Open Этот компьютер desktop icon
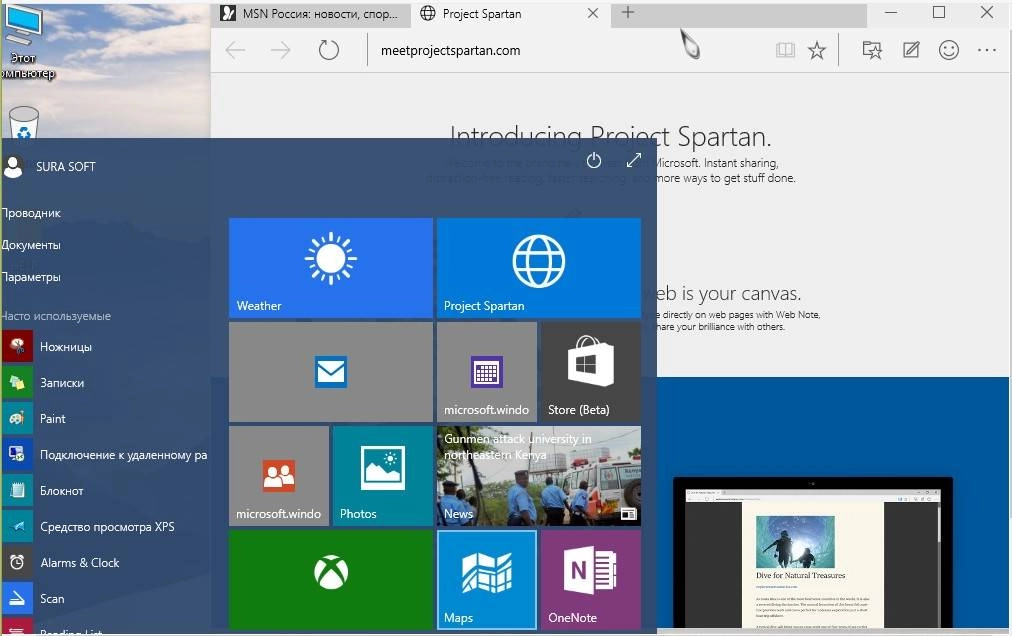Image resolution: width=1012 pixels, height=636 pixels. 25,42
